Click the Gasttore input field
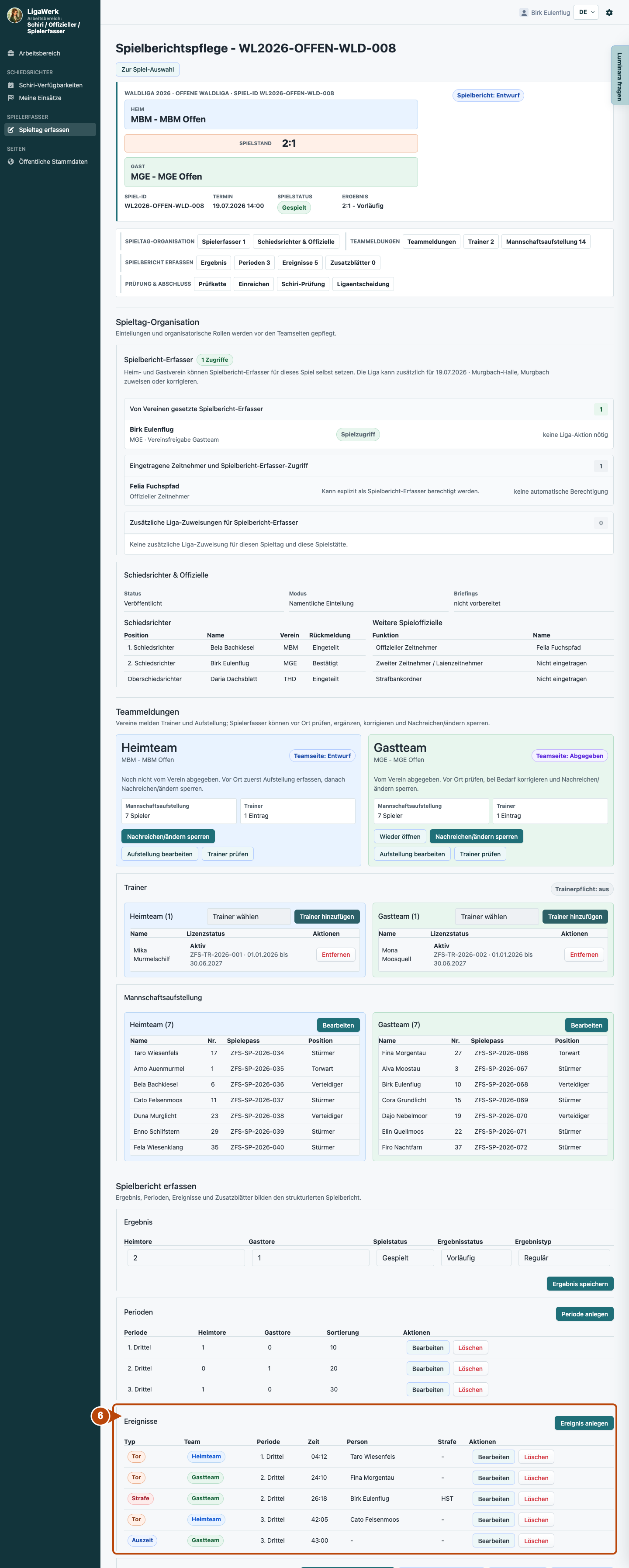 pos(310,1257)
